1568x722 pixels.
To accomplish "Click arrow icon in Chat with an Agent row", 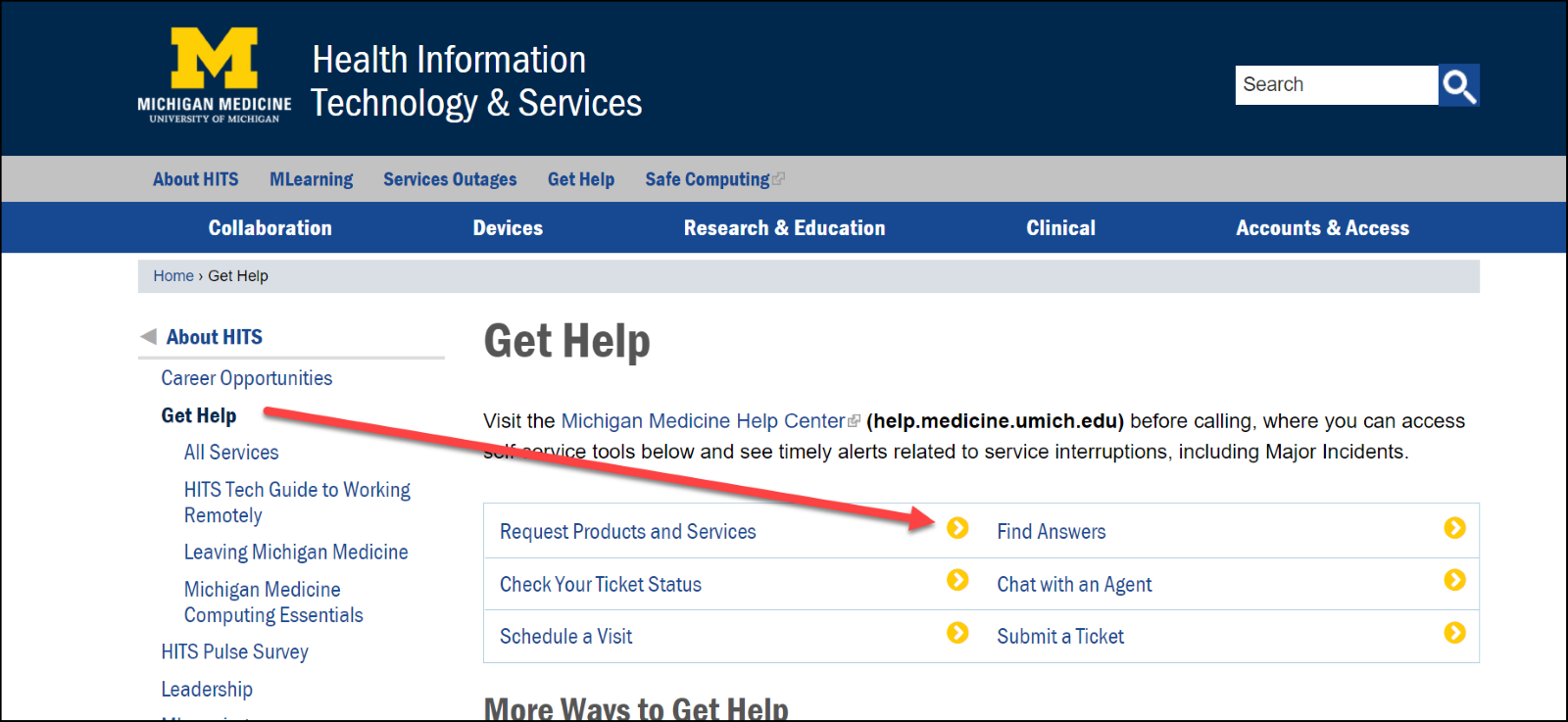I will 1454,581.
